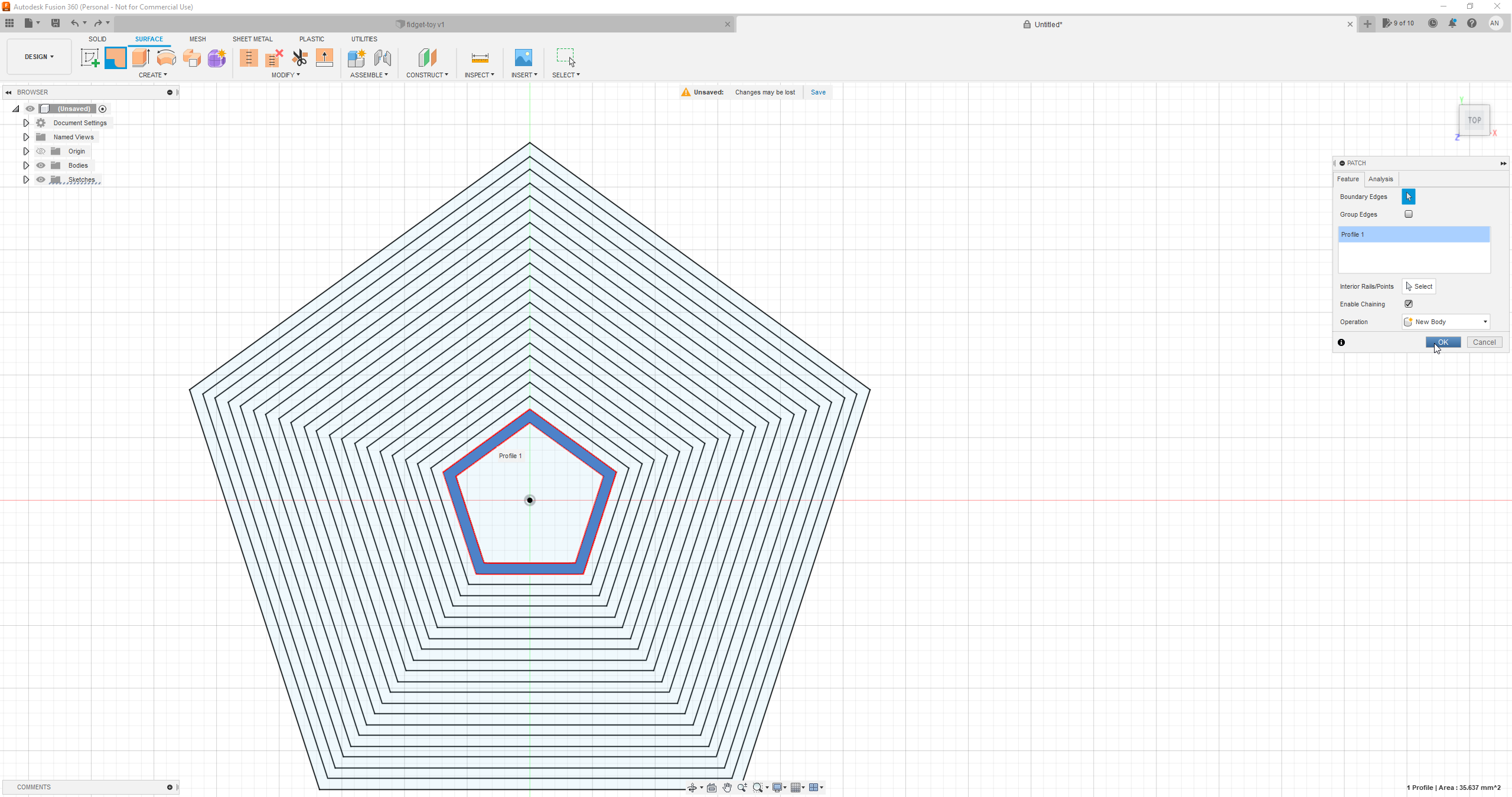Toggle visibility of the Bodies folder
This screenshot has width=1512, height=797.
pos(41,165)
